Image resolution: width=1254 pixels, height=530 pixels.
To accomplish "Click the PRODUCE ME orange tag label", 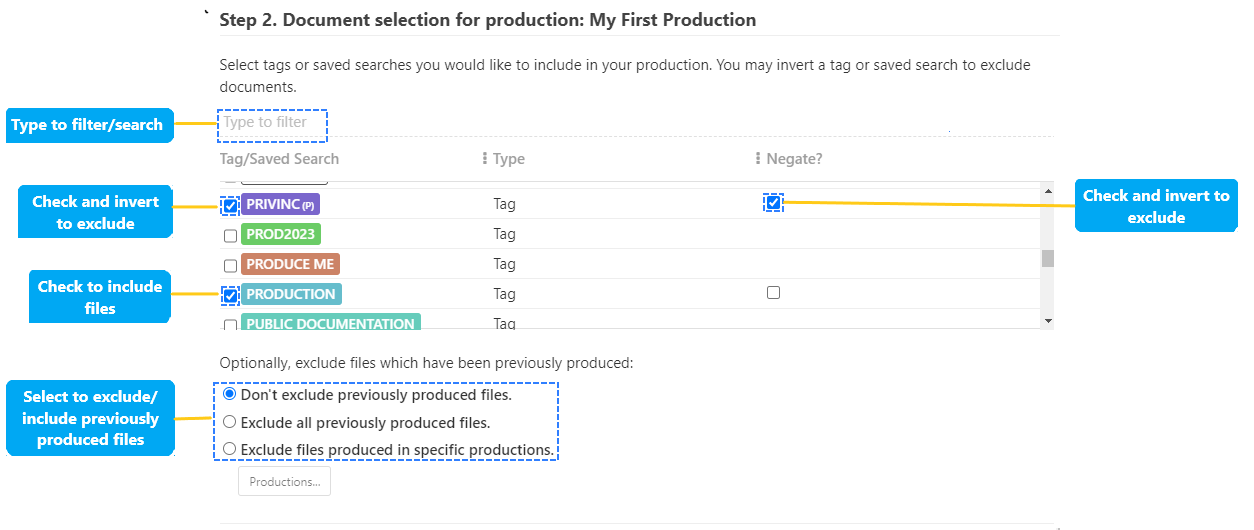I will coord(290,264).
